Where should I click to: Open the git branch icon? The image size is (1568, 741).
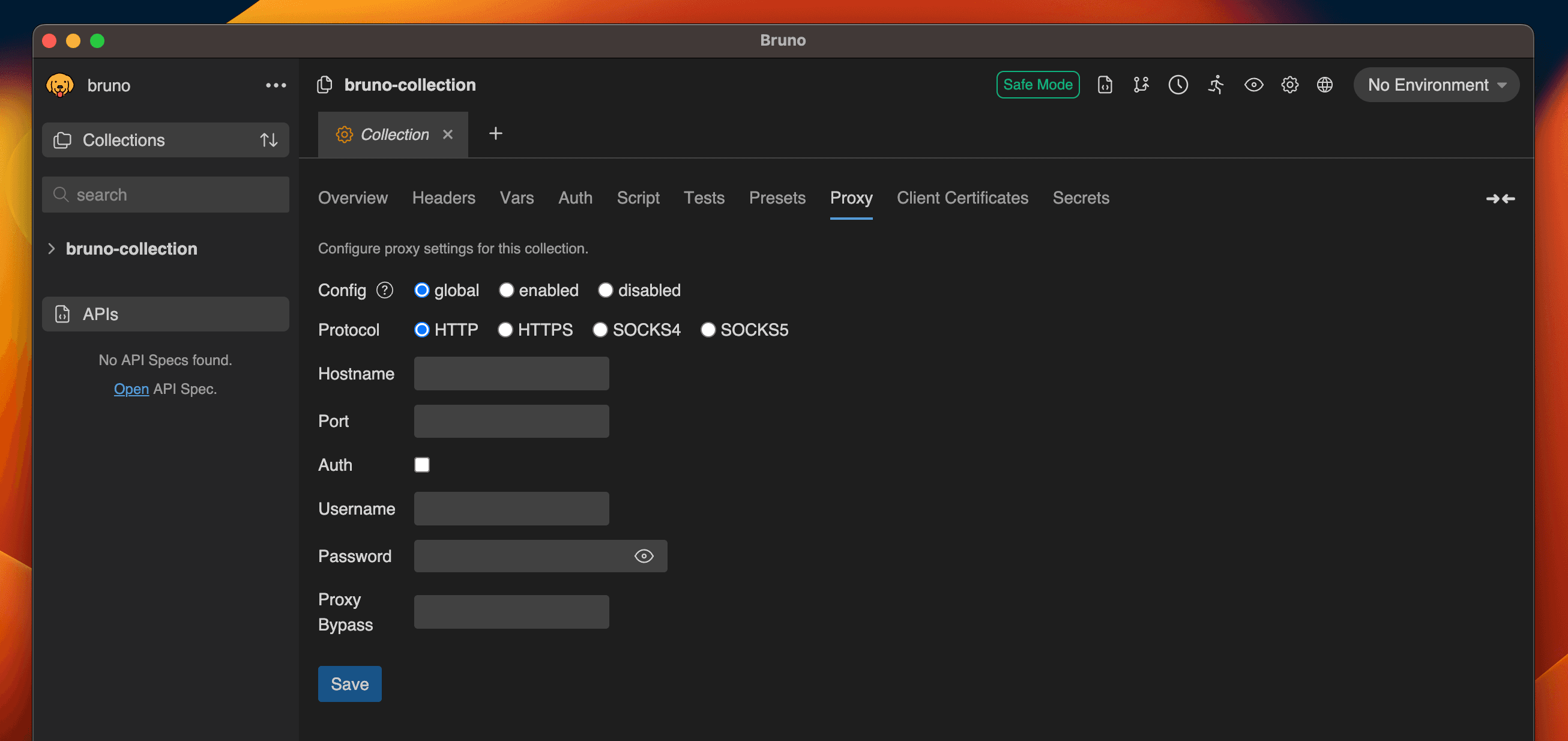(x=1141, y=85)
